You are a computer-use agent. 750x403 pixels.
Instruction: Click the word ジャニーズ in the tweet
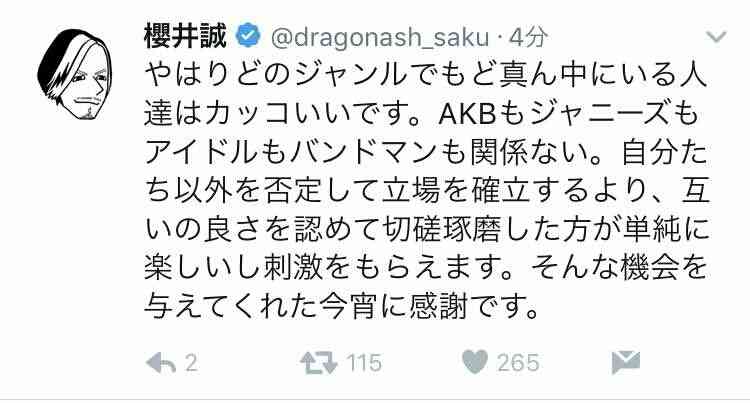tap(597, 115)
